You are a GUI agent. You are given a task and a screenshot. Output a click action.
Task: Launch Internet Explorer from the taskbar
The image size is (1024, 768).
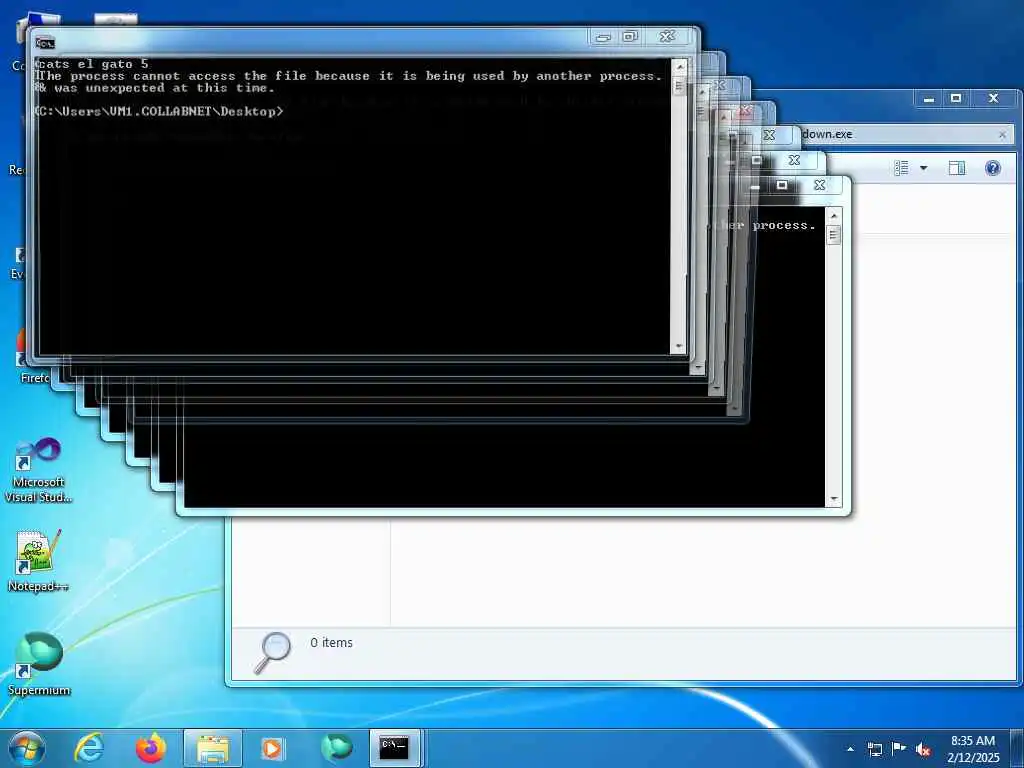(x=89, y=748)
